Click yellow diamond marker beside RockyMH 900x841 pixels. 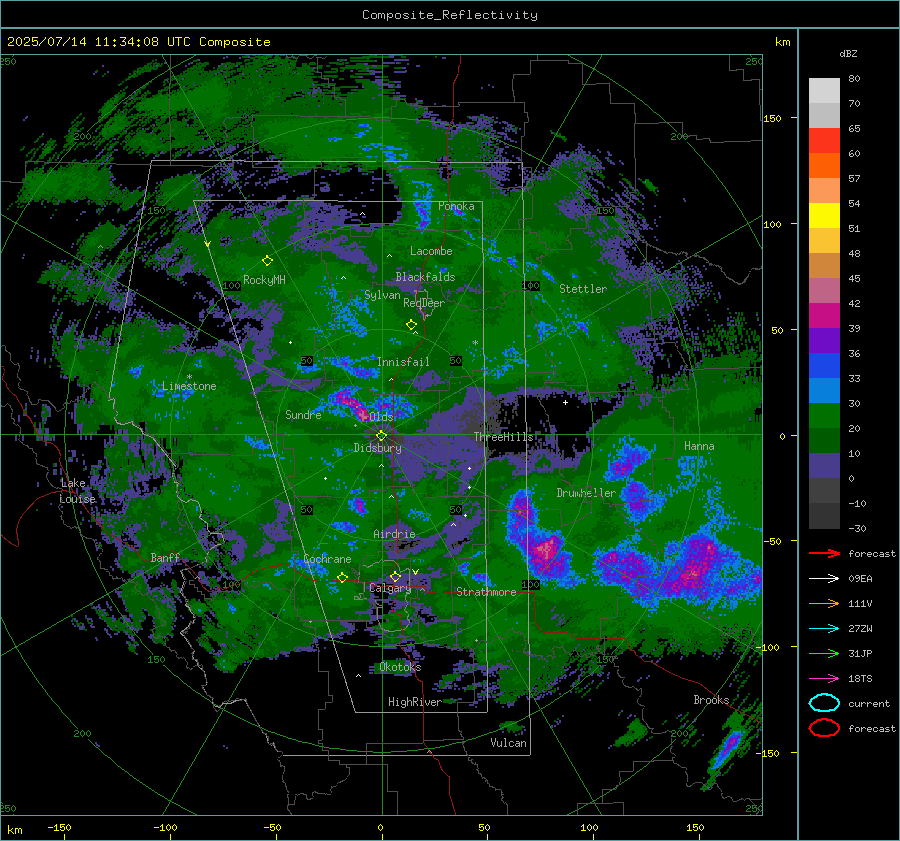(x=267, y=261)
